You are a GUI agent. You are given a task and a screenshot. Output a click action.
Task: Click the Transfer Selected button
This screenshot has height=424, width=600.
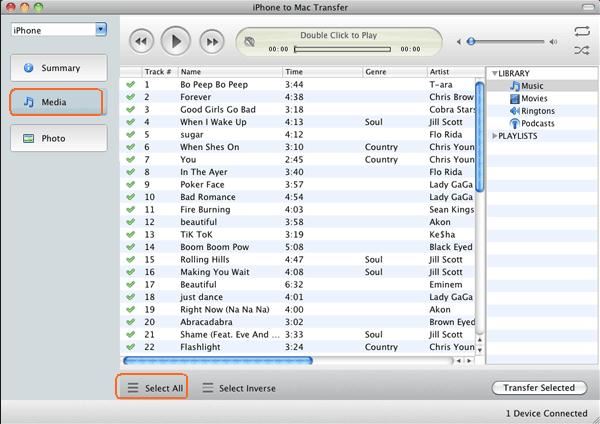coord(539,388)
